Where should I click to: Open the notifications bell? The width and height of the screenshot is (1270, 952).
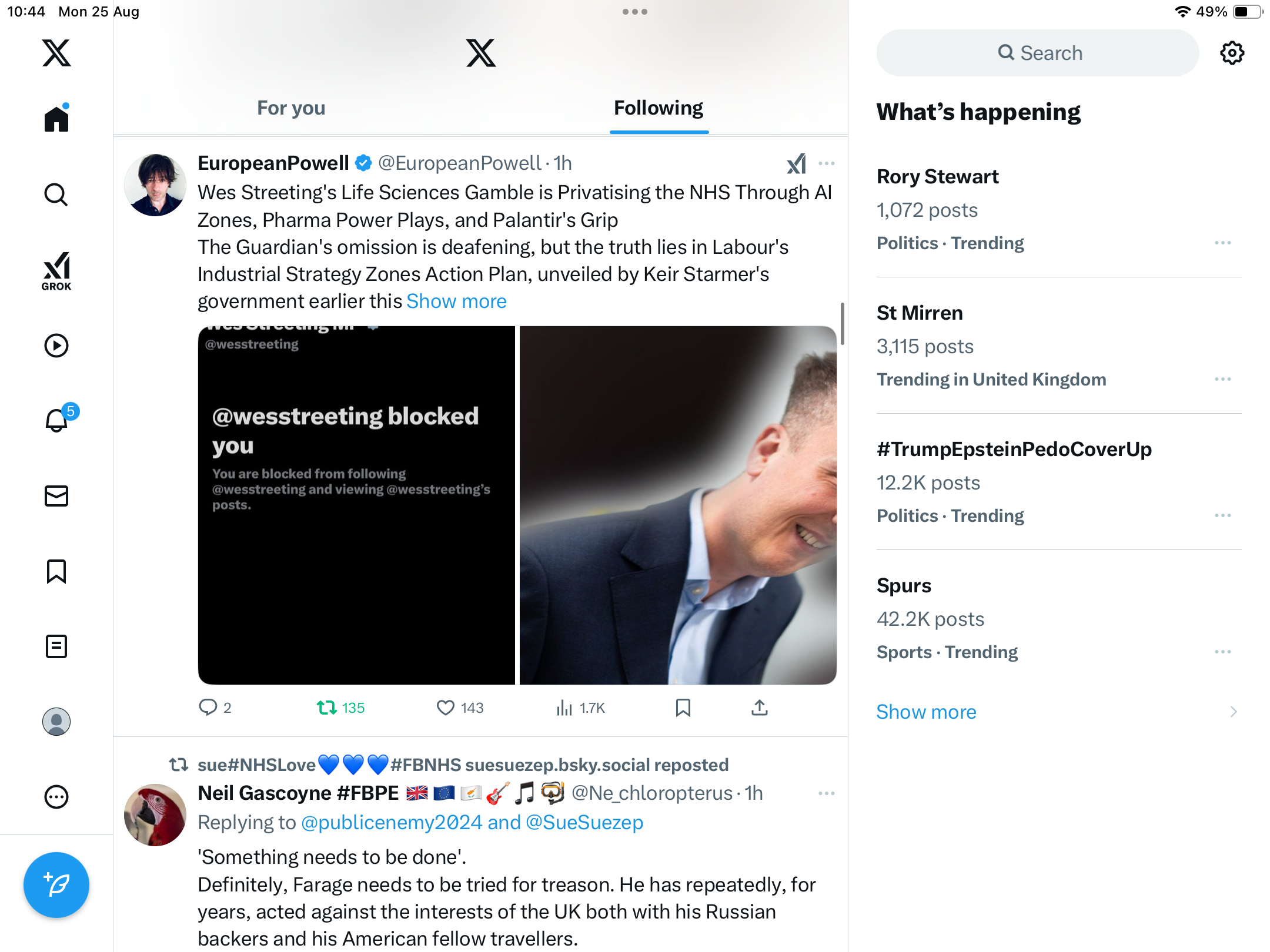[x=56, y=421]
